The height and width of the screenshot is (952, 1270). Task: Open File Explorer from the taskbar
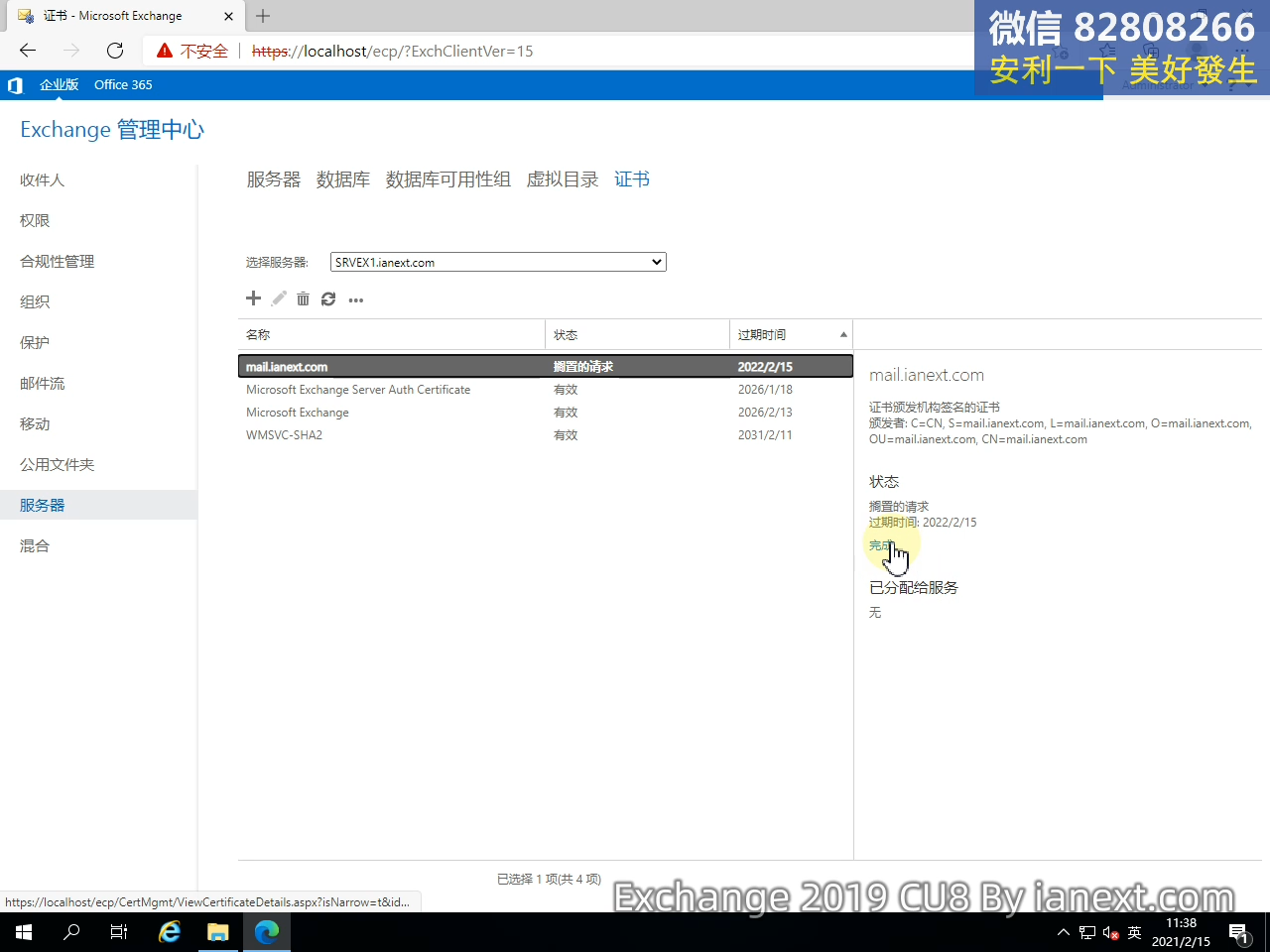click(x=218, y=932)
